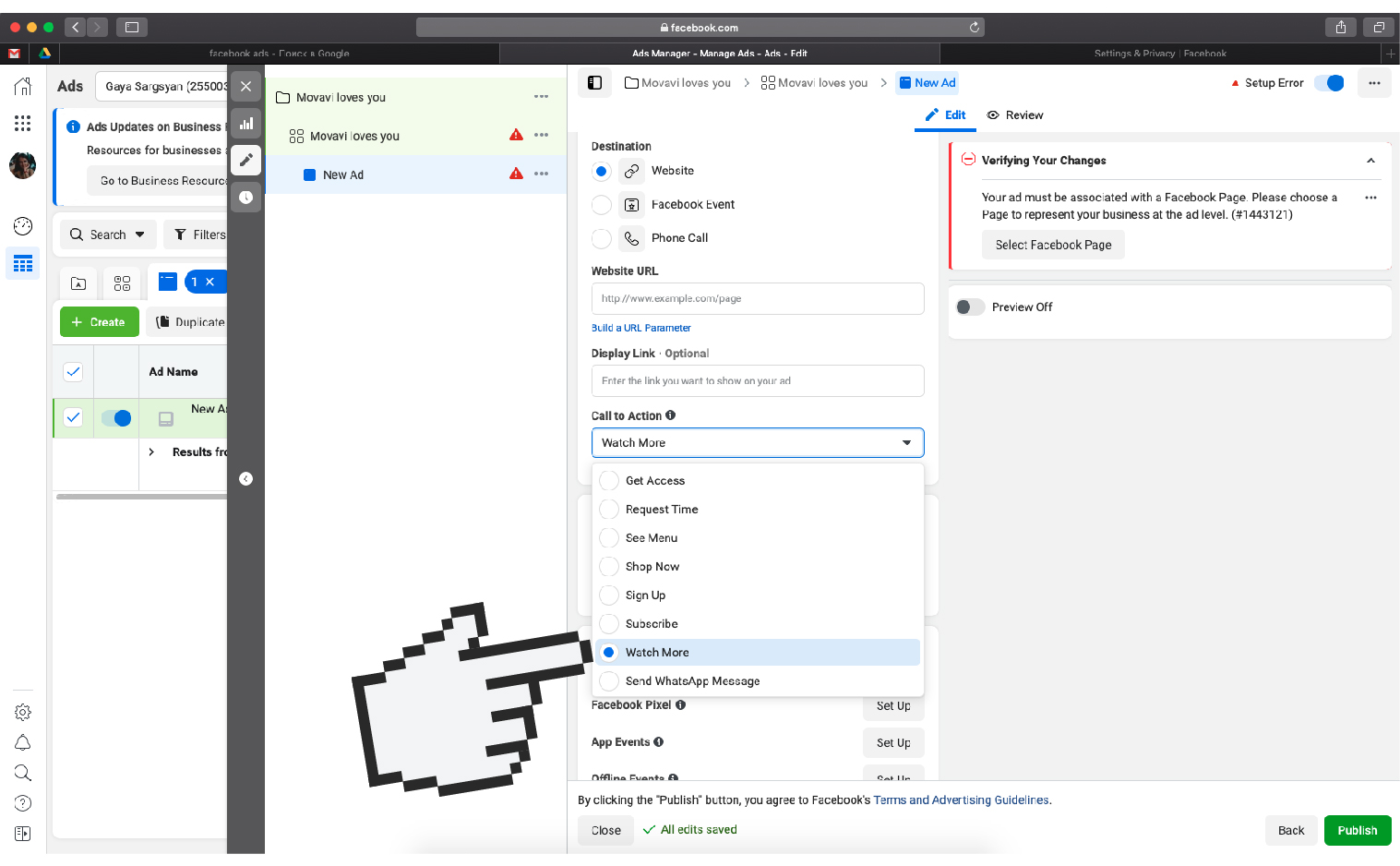Open the Gaya Sargsyan account selector
This screenshot has width=1400, height=866.
tap(162, 86)
